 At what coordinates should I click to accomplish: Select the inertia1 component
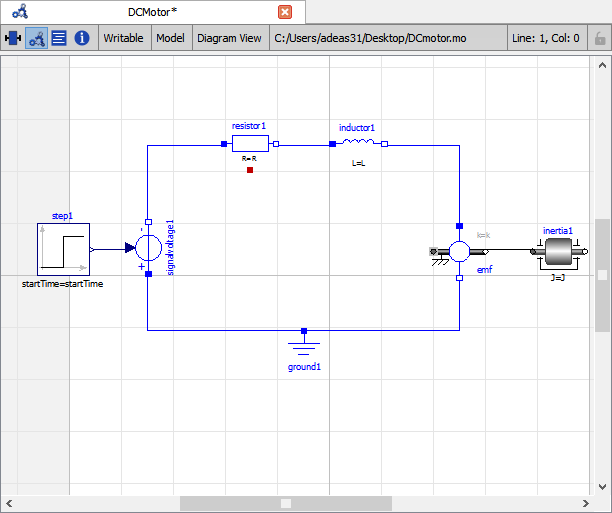[557, 251]
